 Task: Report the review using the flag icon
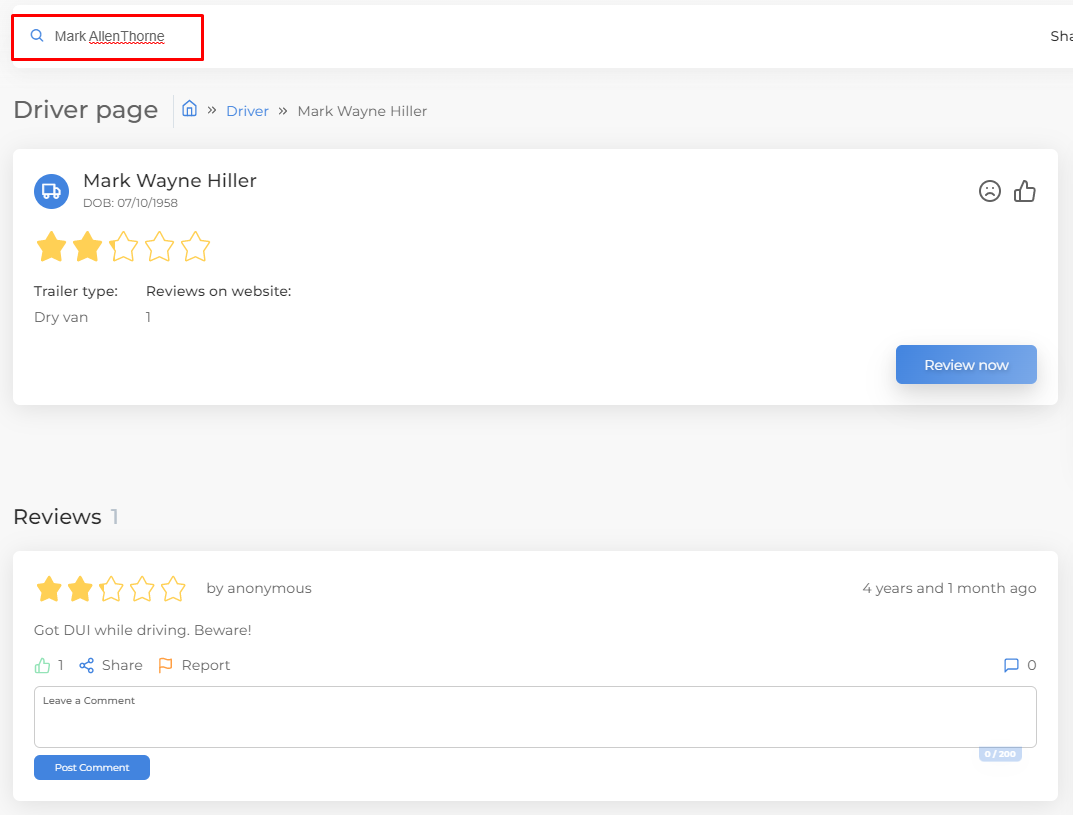click(166, 665)
